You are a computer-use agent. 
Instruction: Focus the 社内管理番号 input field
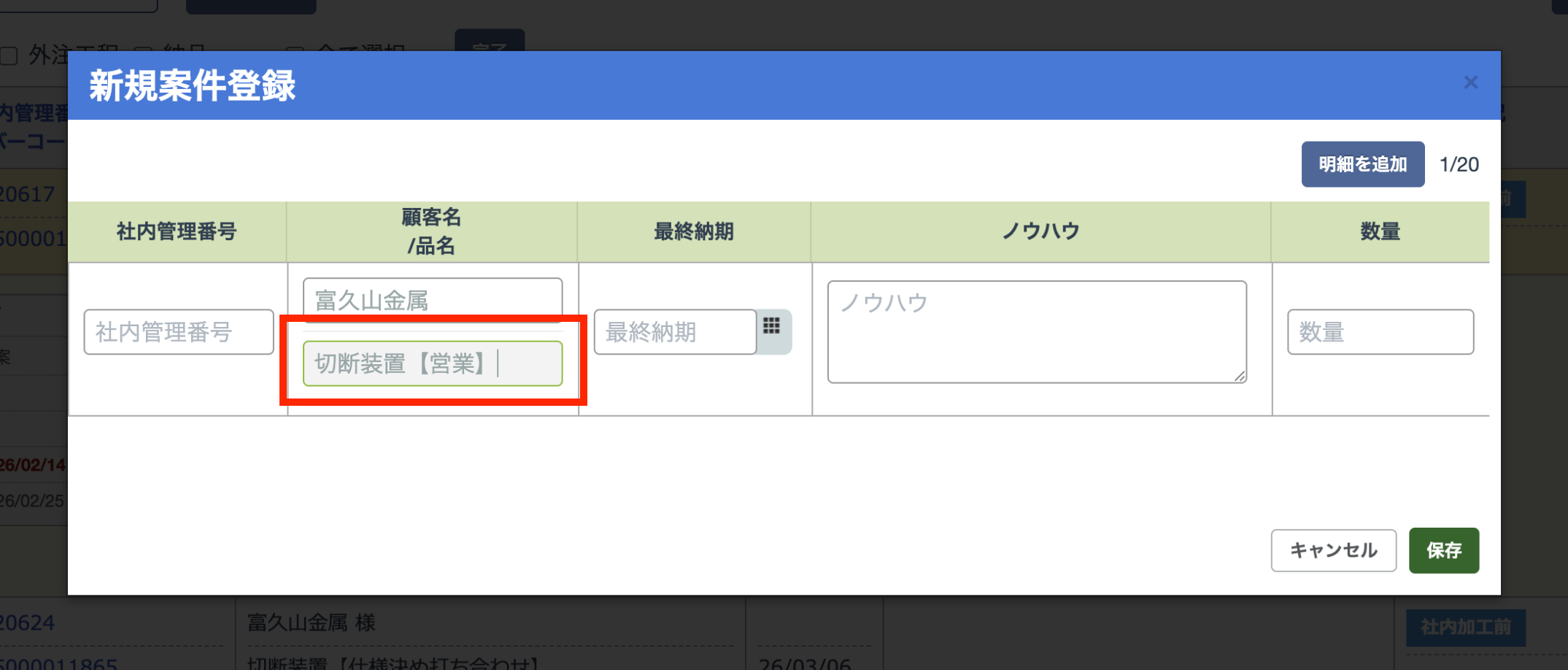(179, 332)
